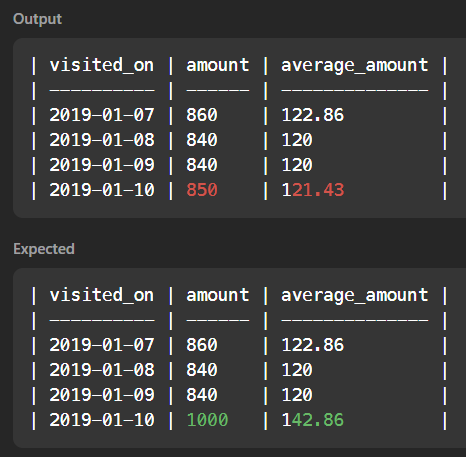The width and height of the screenshot is (466, 457).
Task: Click amount 860 in Output table
Action: (202, 115)
